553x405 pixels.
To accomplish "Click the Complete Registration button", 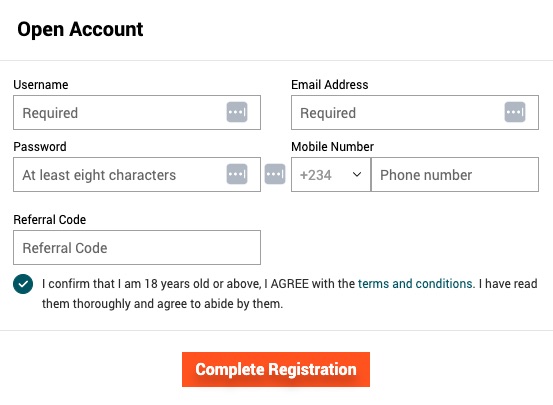I will (276, 369).
